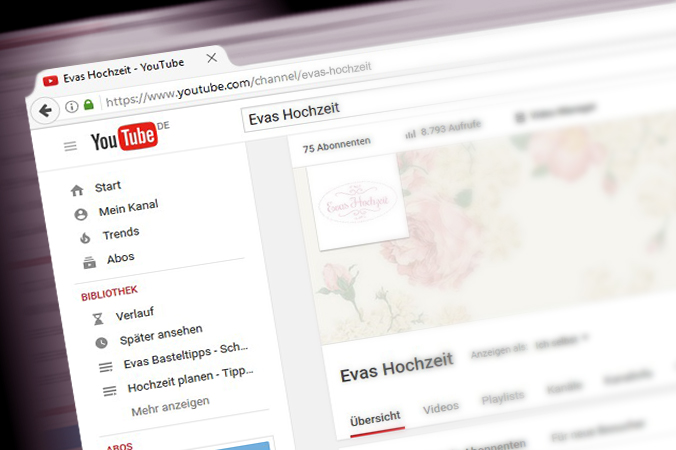This screenshot has height=450, width=676.
Task: Click the Evas Basteltipps playlist icon
Action: click(106, 367)
